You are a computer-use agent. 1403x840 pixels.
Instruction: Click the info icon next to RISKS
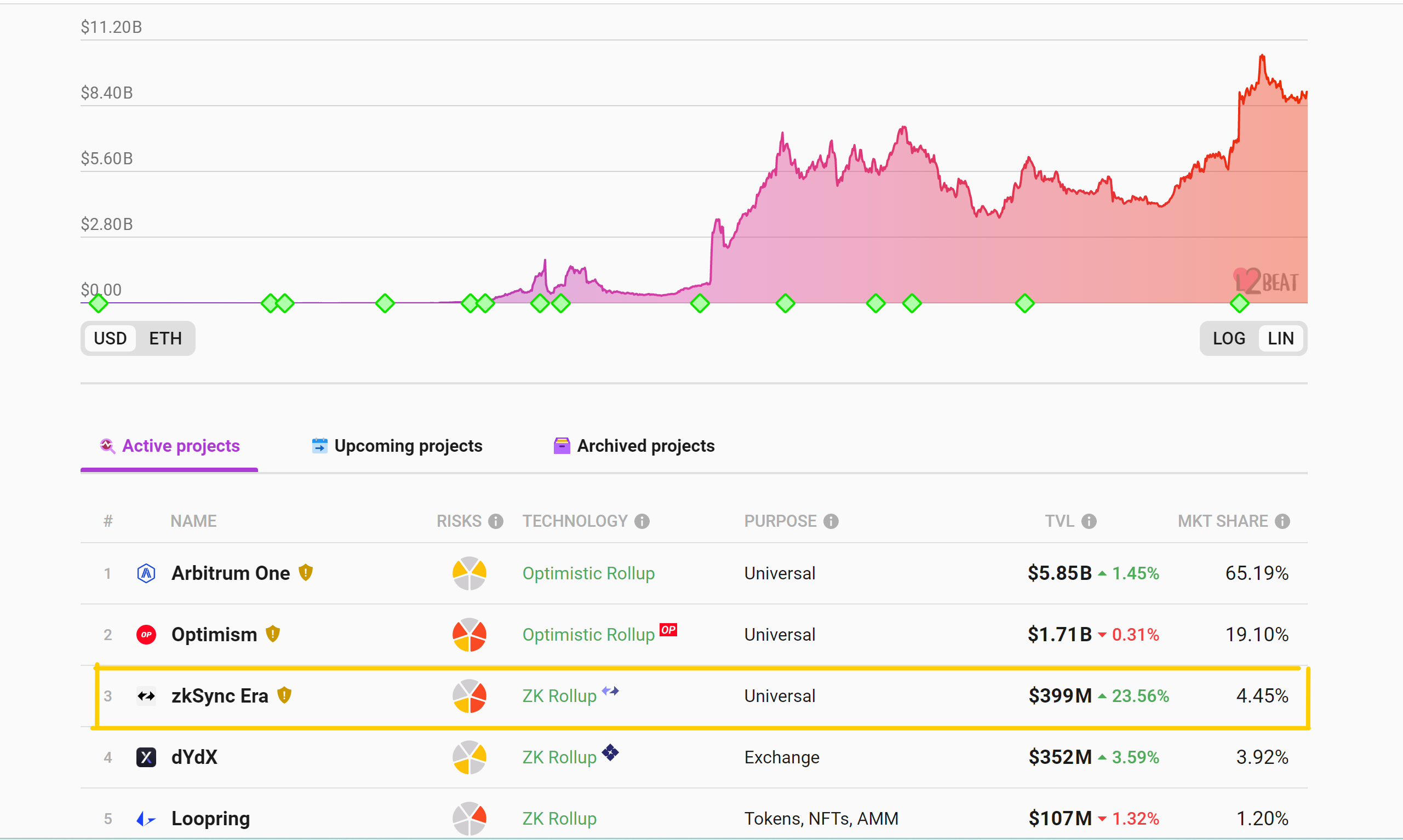(x=496, y=521)
